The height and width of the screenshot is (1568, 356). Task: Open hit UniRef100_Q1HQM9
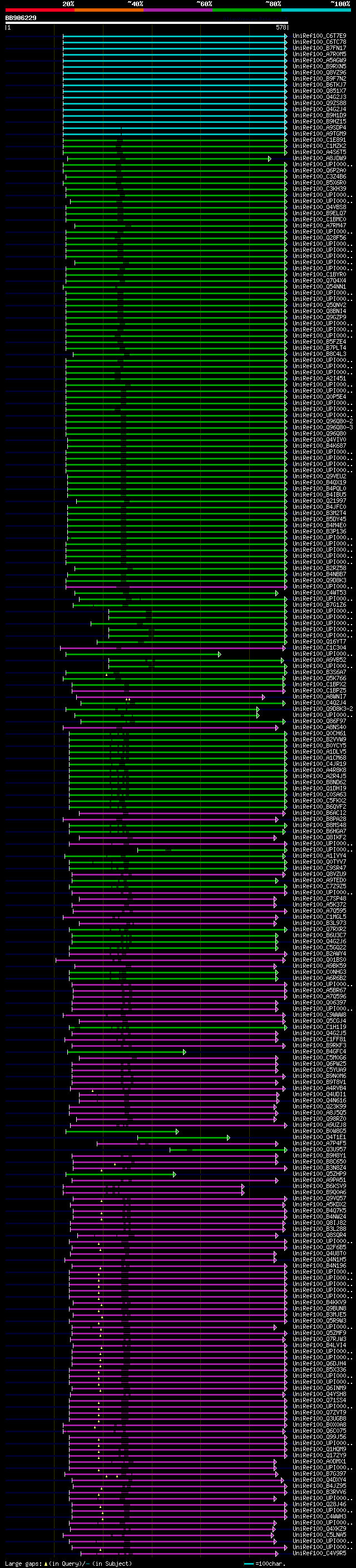[x=319, y=1449]
